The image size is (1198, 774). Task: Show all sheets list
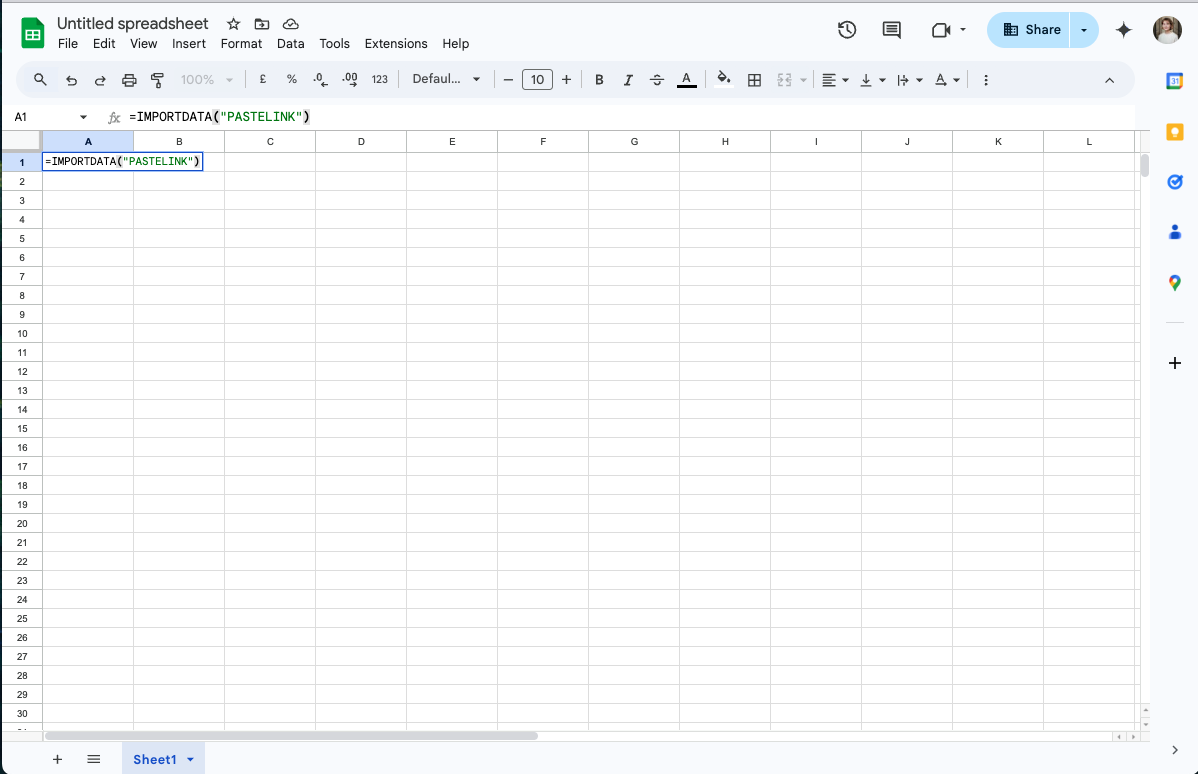[94, 759]
